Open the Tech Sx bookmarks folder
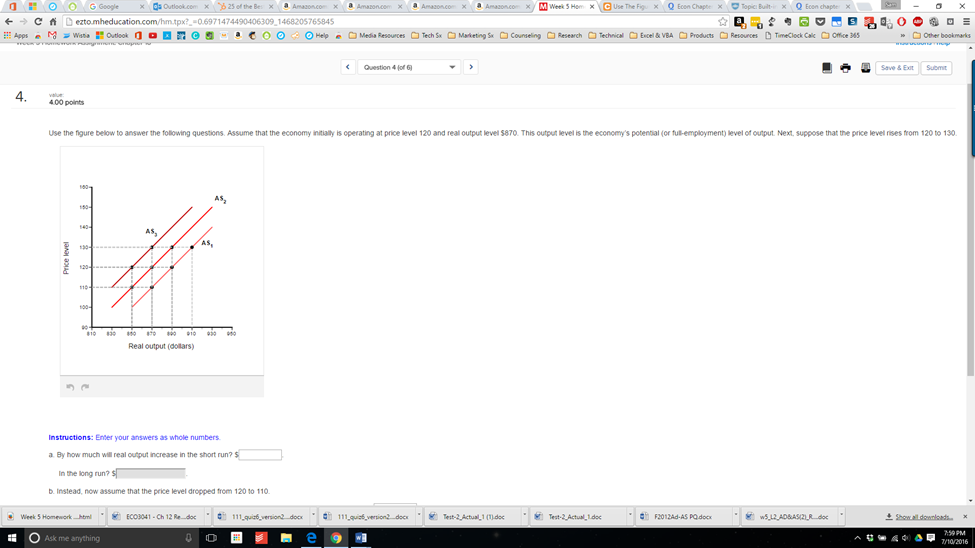Viewport: 975px width, 548px height. 427,35
